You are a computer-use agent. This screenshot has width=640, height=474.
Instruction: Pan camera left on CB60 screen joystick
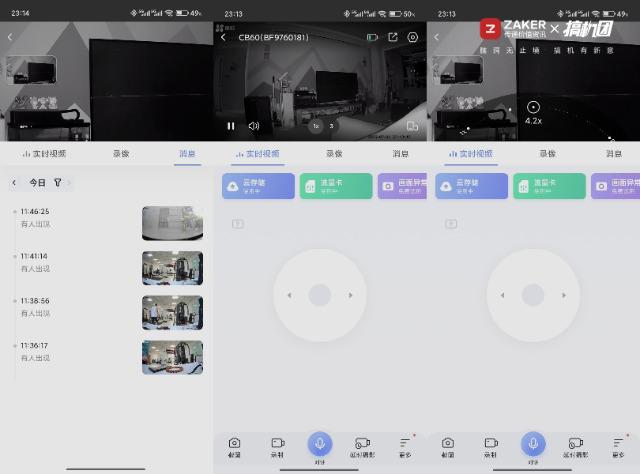289,295
